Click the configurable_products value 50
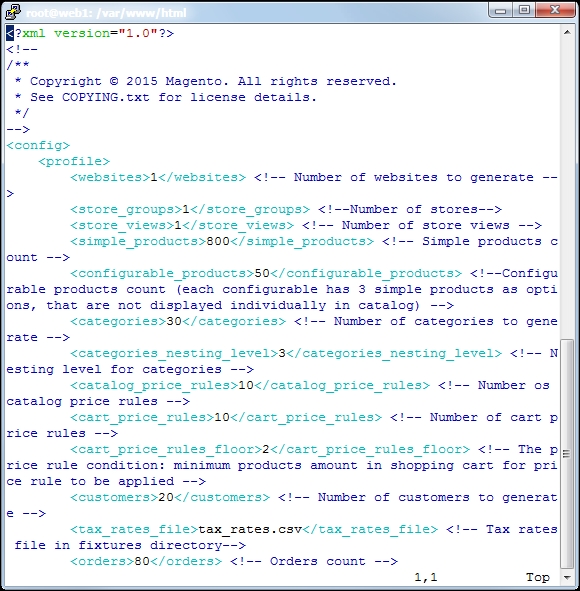Image resolution: width=580 pixels, height=591 pixels. 262,274
